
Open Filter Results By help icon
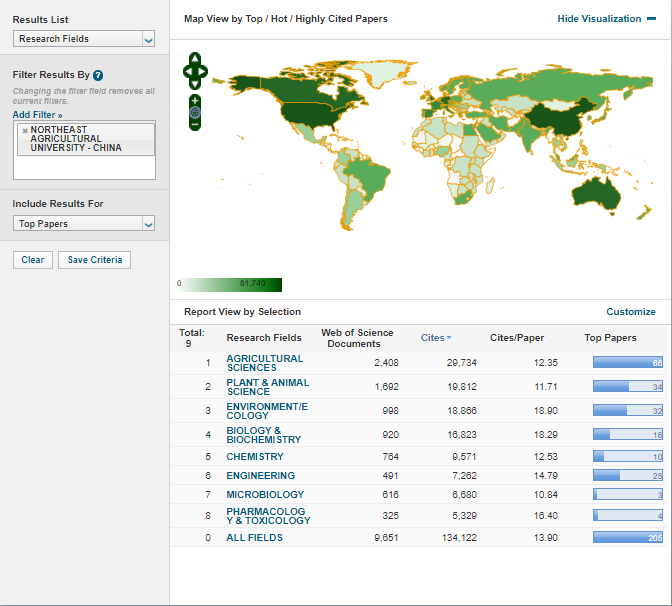point(98,76)
